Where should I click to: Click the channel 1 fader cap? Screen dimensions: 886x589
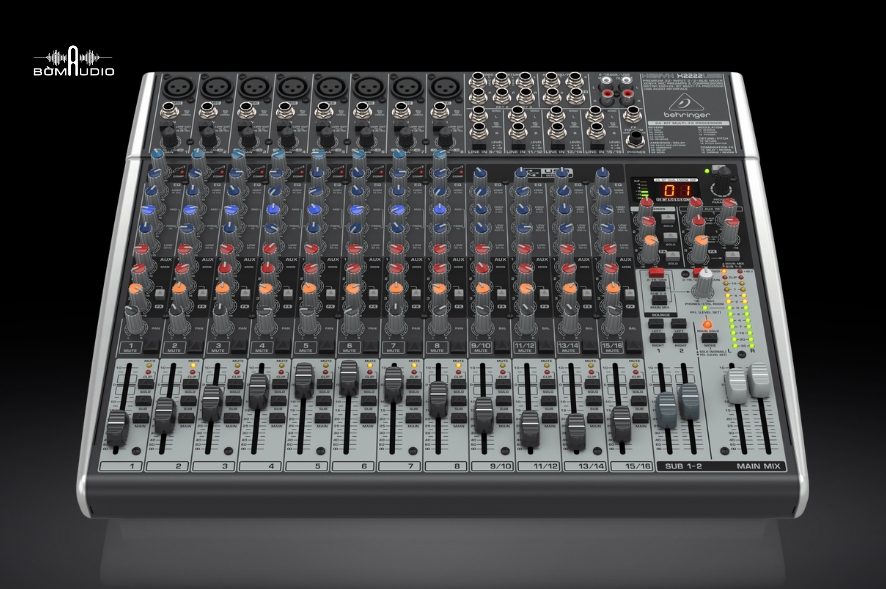point(117,428)
